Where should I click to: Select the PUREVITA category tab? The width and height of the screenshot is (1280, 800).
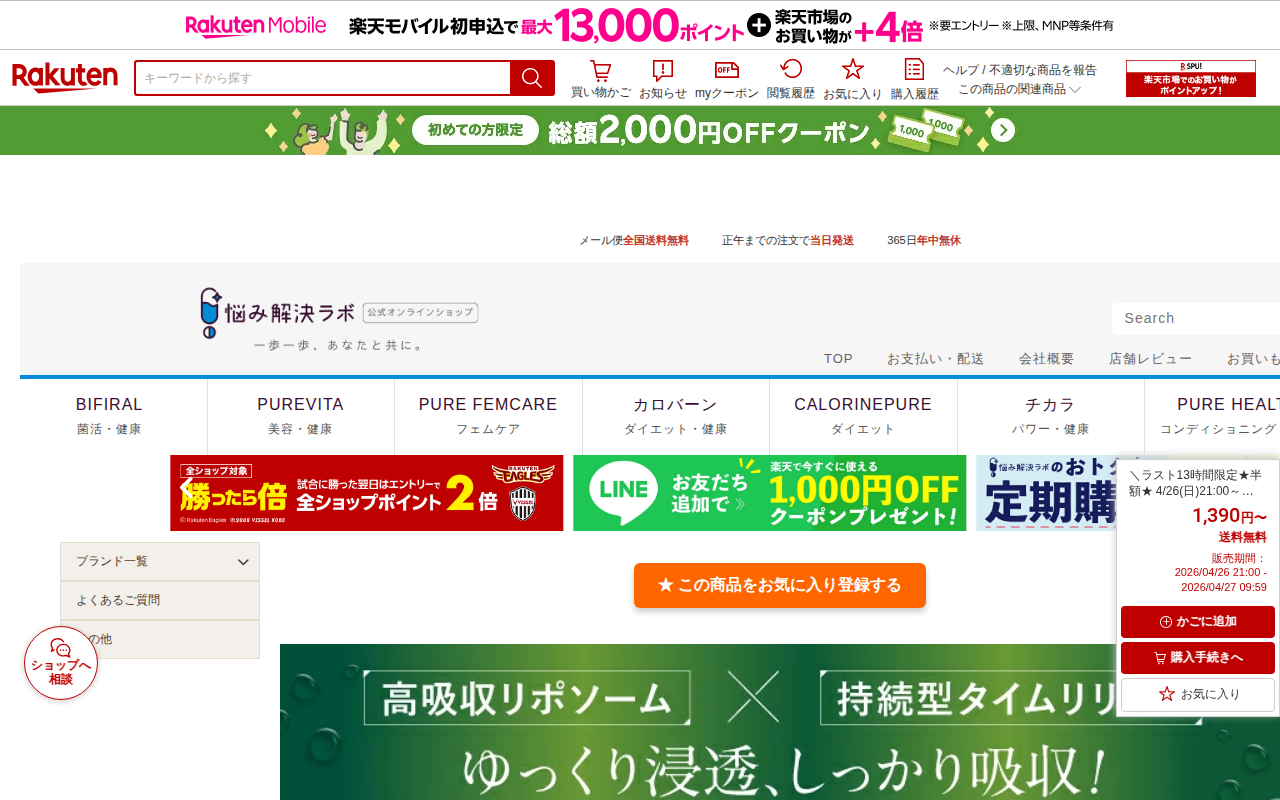tap(301, 416)
